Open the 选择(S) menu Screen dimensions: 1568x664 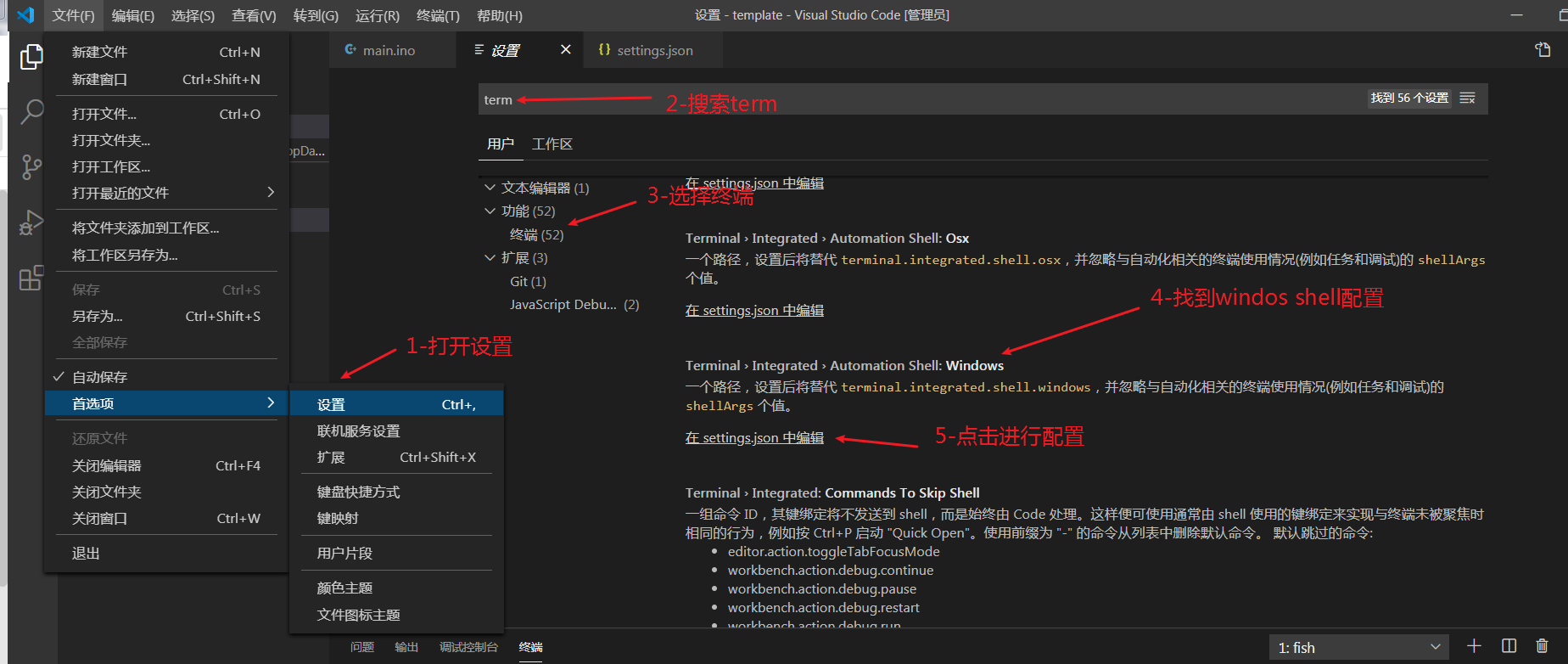[x=193, y=15]
